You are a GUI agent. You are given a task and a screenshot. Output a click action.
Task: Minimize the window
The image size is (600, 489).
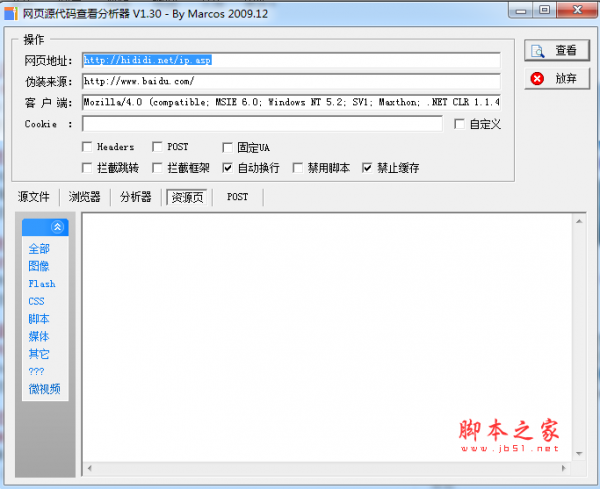pyautogui.click(x=521, y=10)
